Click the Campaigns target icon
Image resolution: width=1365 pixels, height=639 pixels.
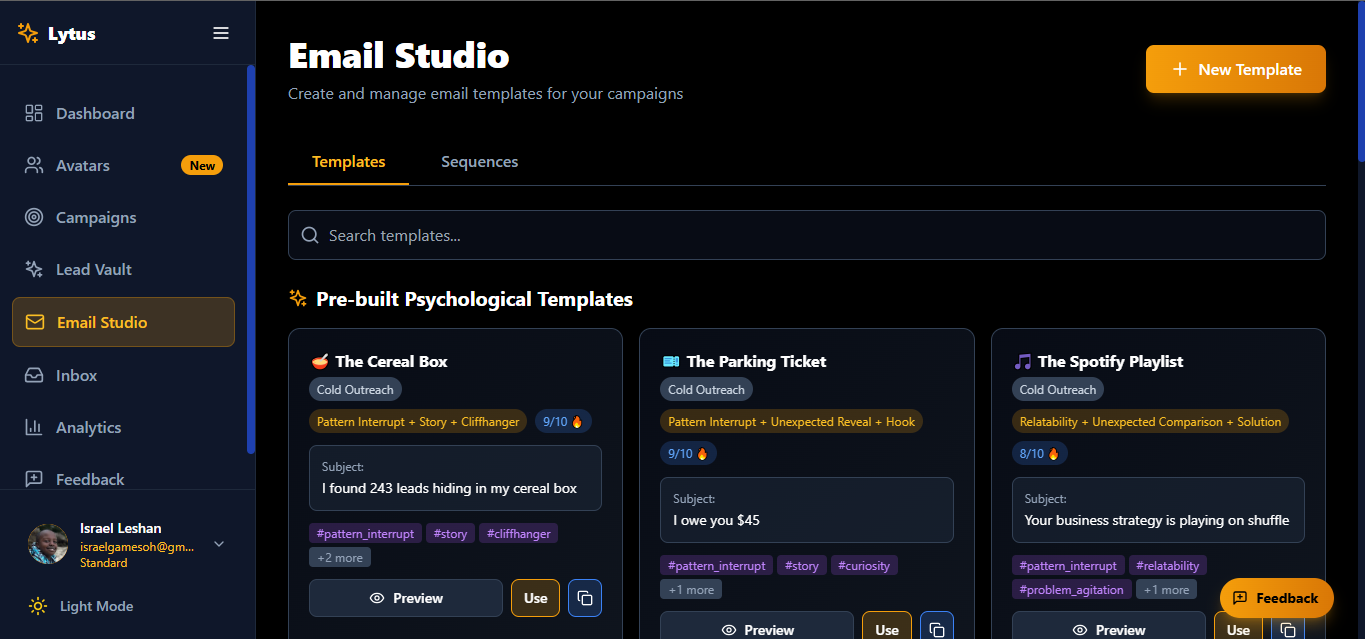coord(34,217)
